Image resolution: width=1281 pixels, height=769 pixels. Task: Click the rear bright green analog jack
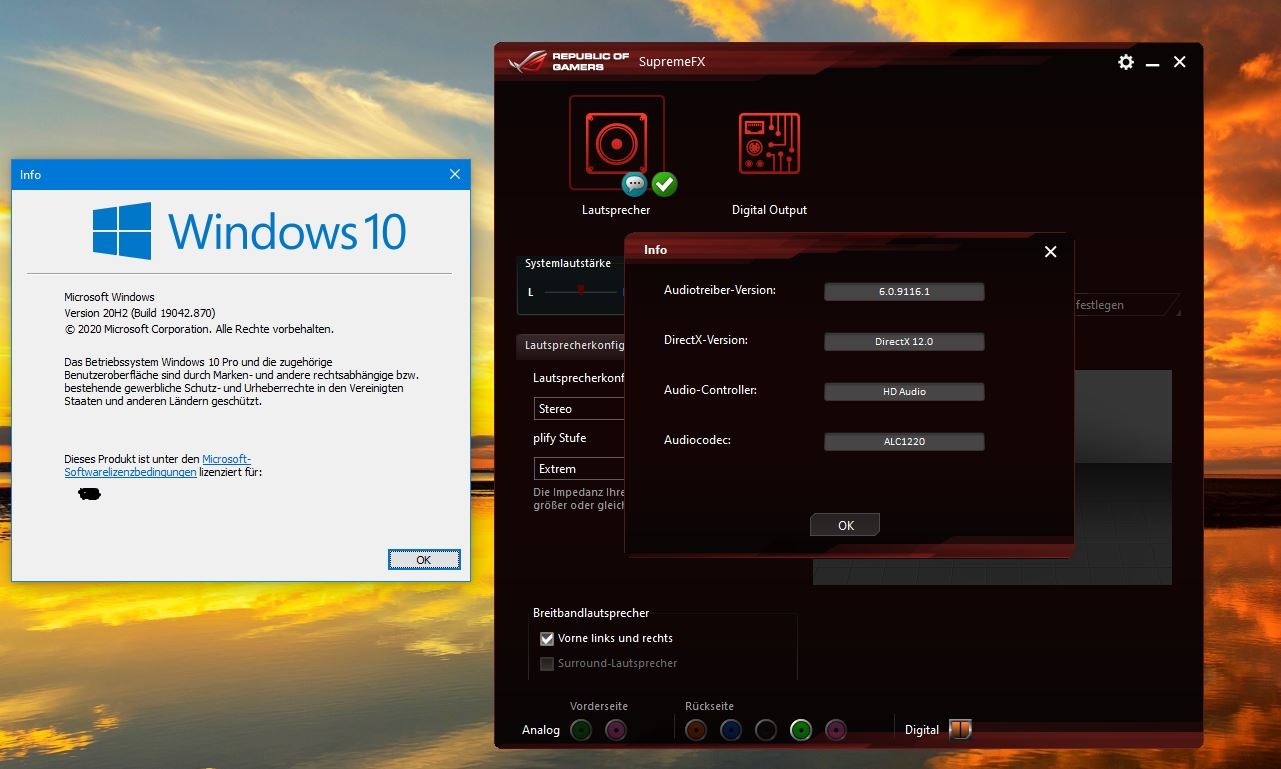pyautogui.click(x=800, y=730)
